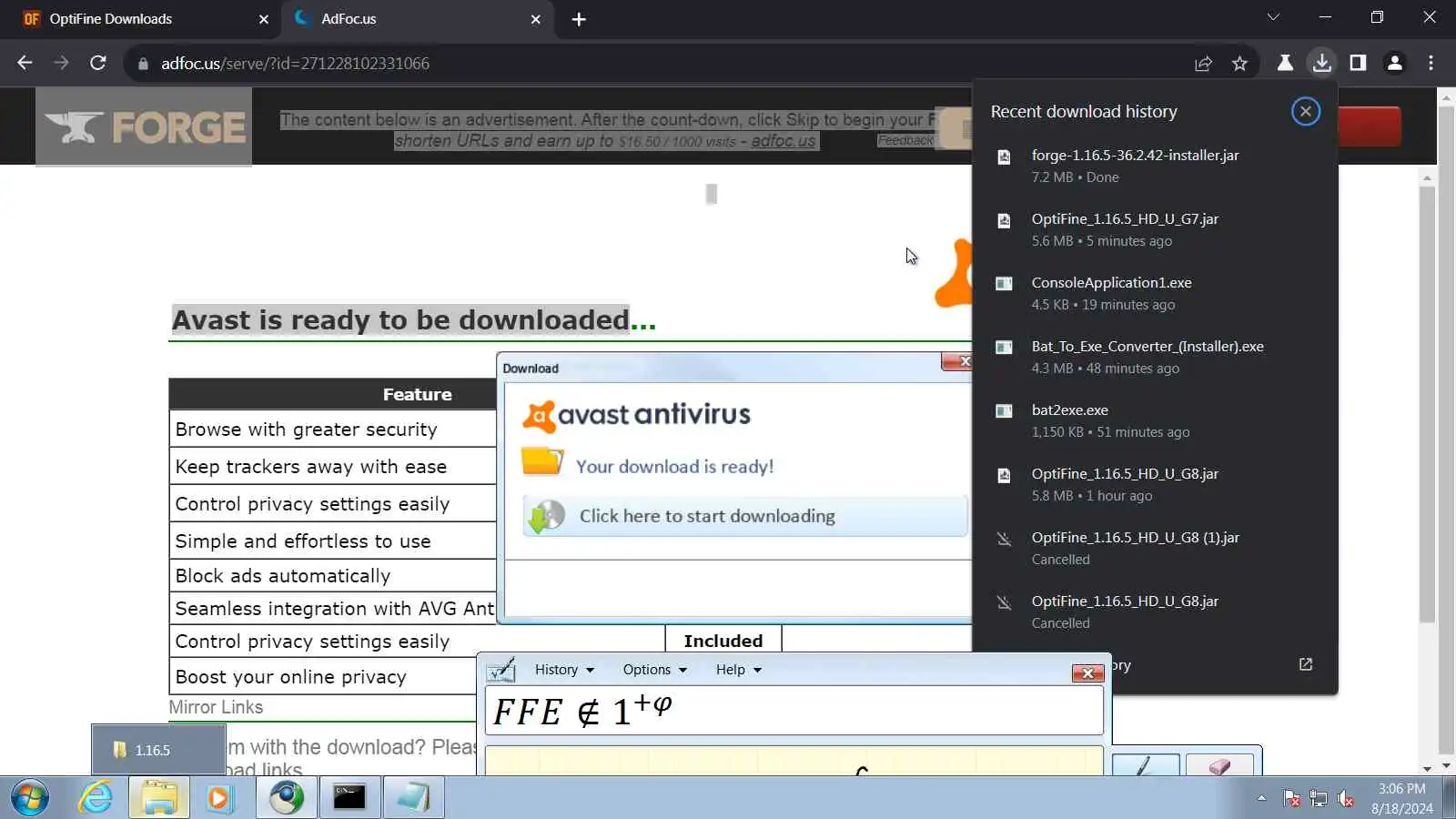Toggle the Chrome downloads toolbar icon

click(x=1321, y=63)
